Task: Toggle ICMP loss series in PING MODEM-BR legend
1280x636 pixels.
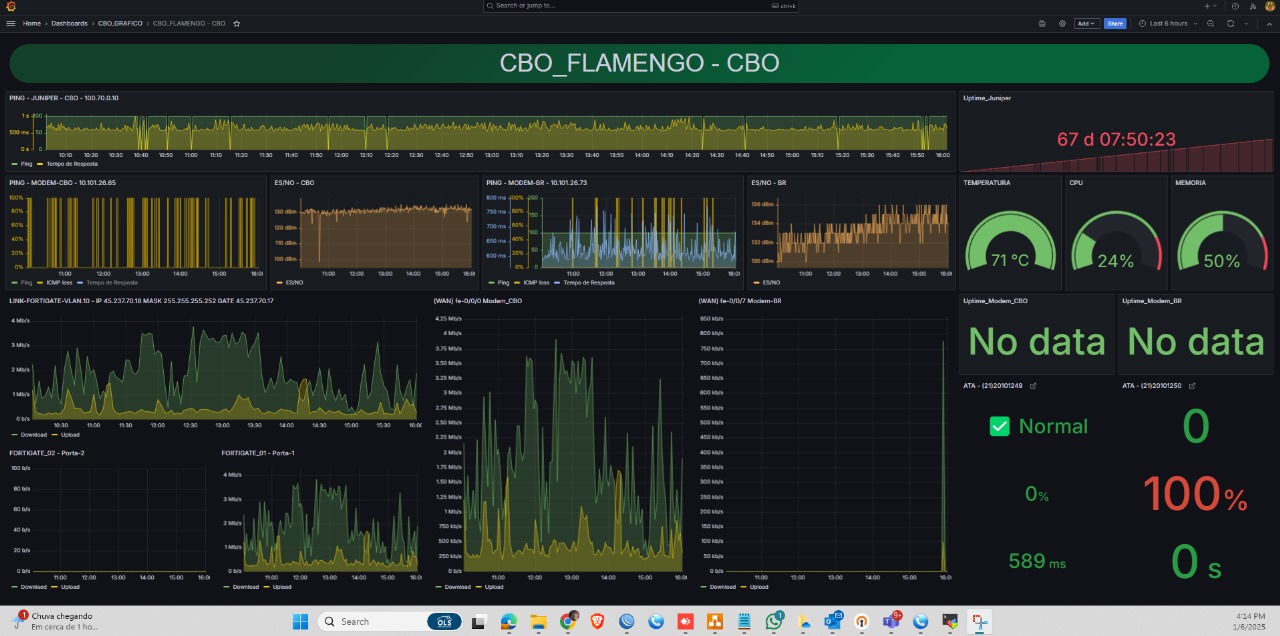Action: pos(529,283)
